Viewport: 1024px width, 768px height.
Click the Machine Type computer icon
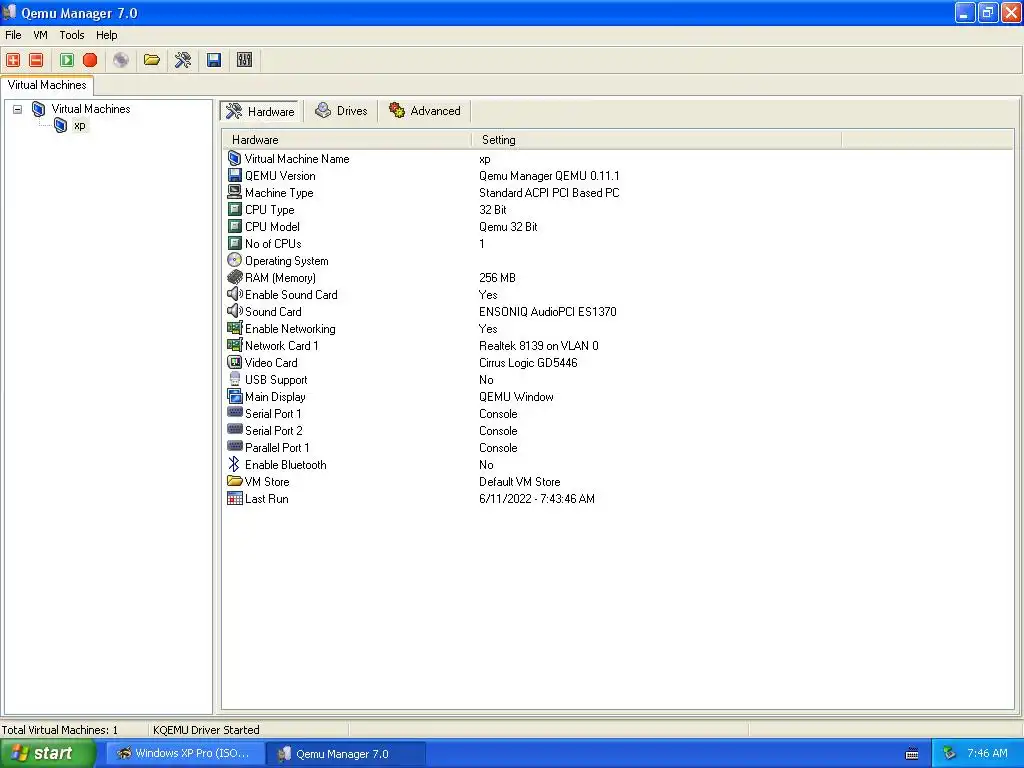pyautogui.click(x=234, y=192)
